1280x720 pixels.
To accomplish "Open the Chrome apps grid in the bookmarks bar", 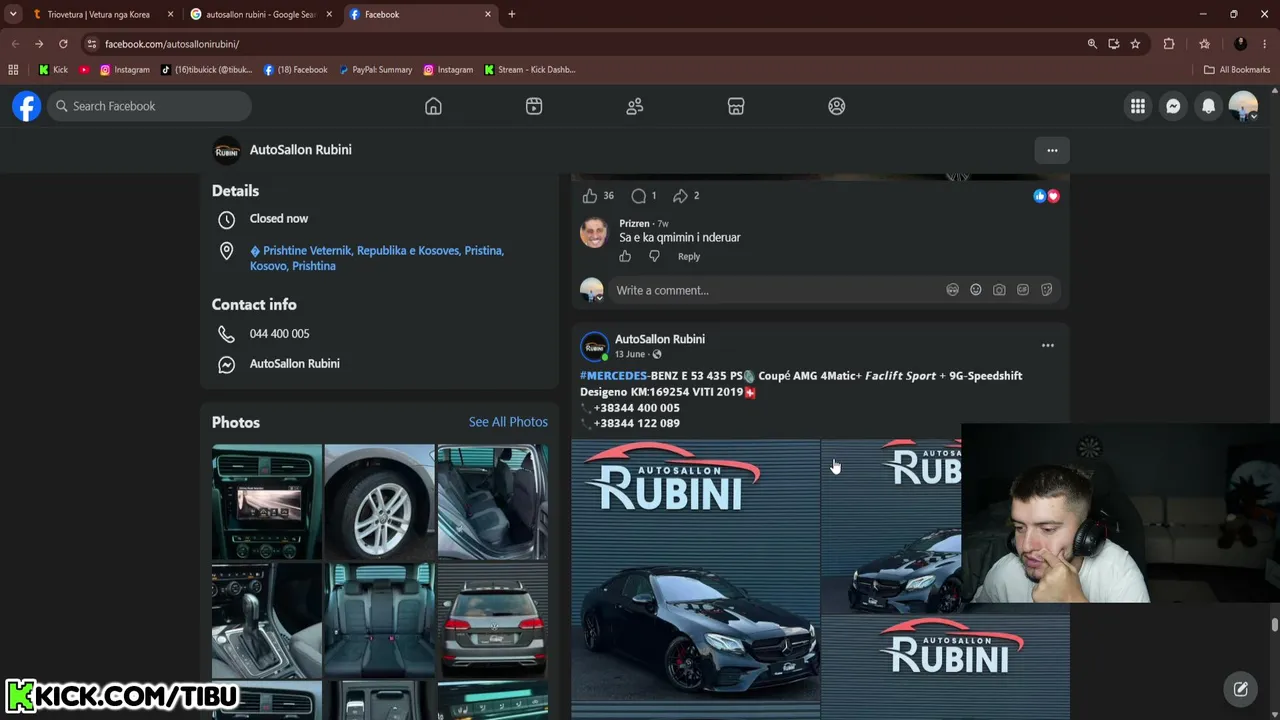I will pyautogui.click(x=13, y=70).
